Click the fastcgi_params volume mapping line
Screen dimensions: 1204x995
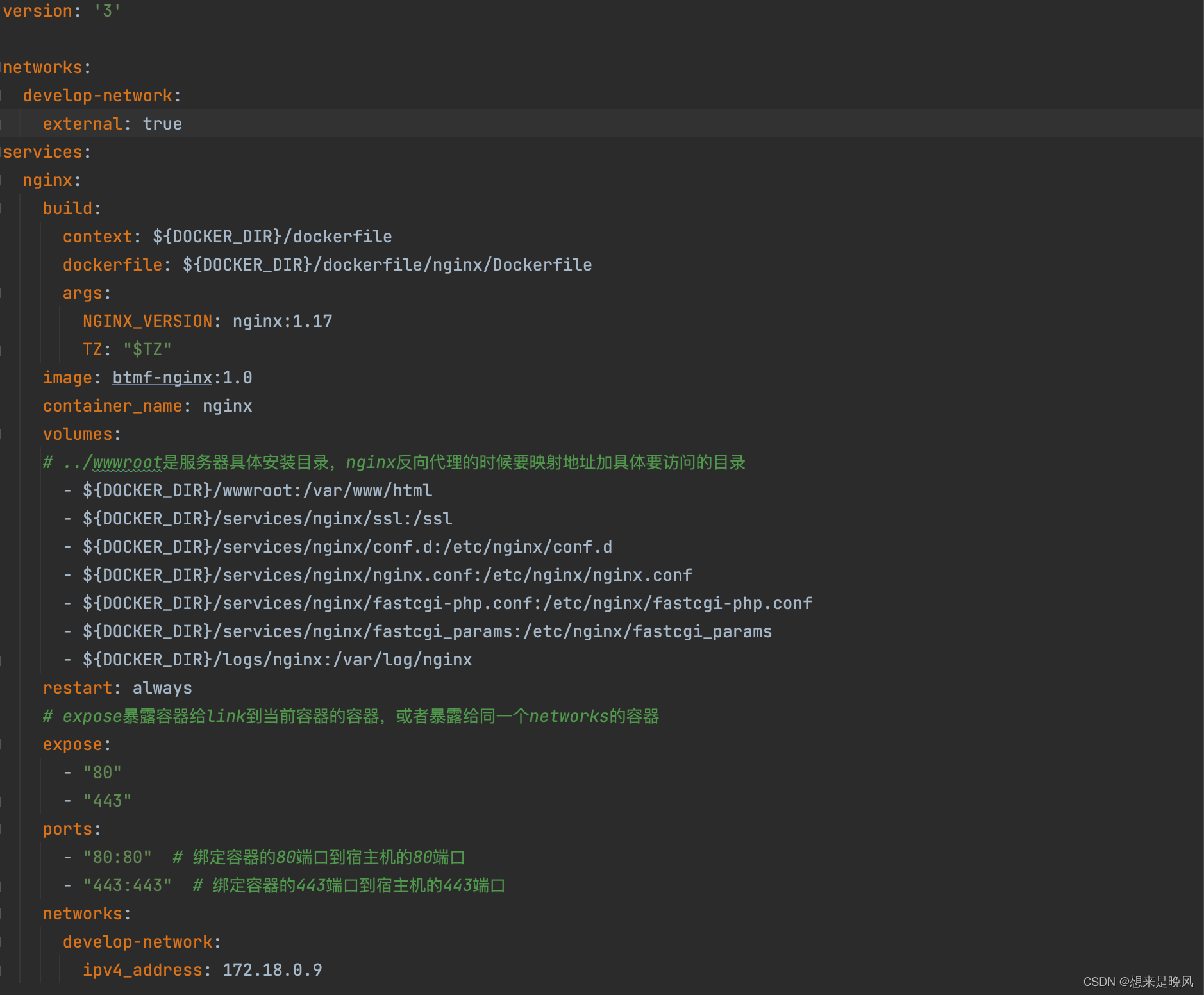coord(428,631)
